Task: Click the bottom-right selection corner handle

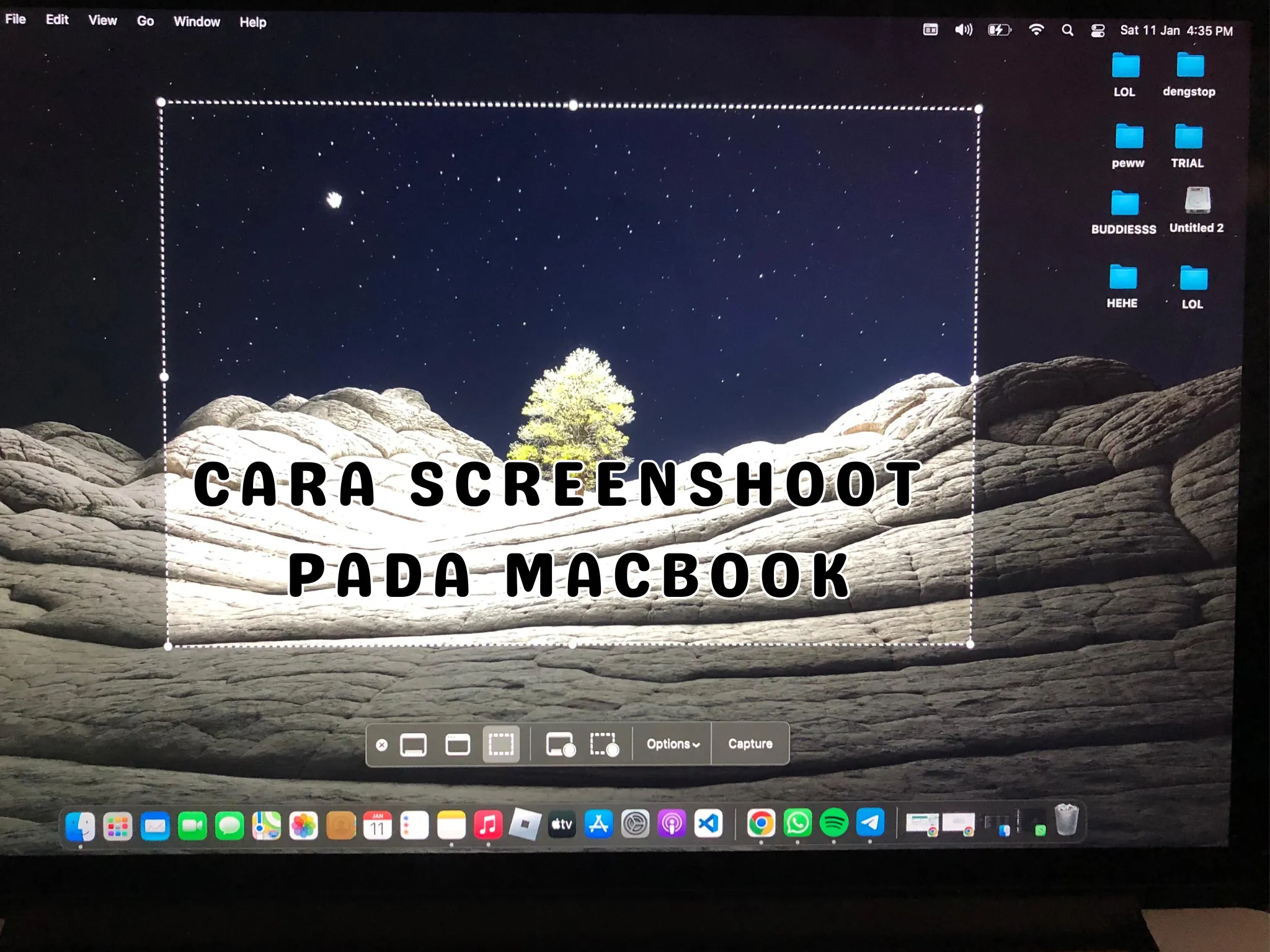Action: (x=970, y=645)
